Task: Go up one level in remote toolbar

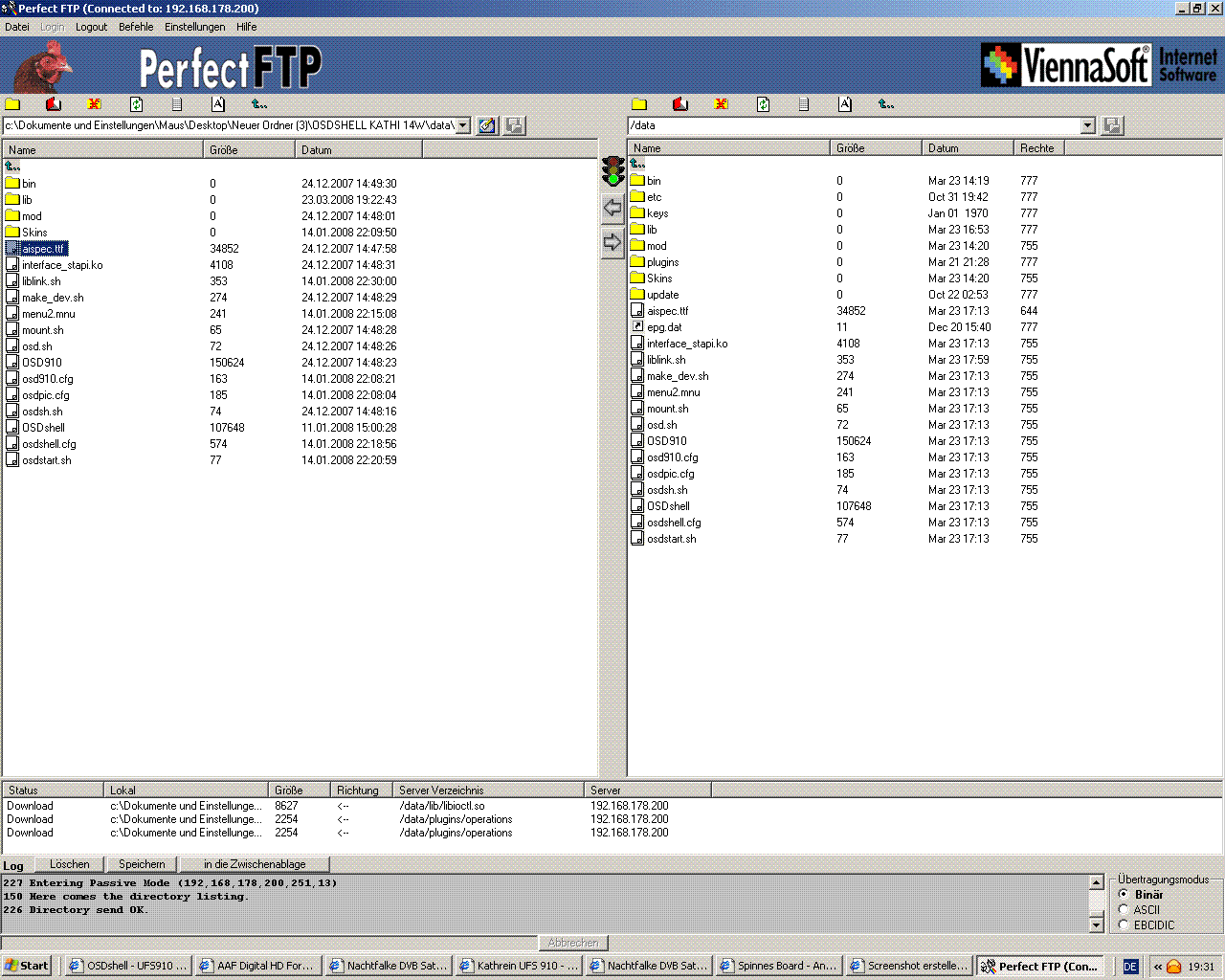Action: click(x=886, y=104)
